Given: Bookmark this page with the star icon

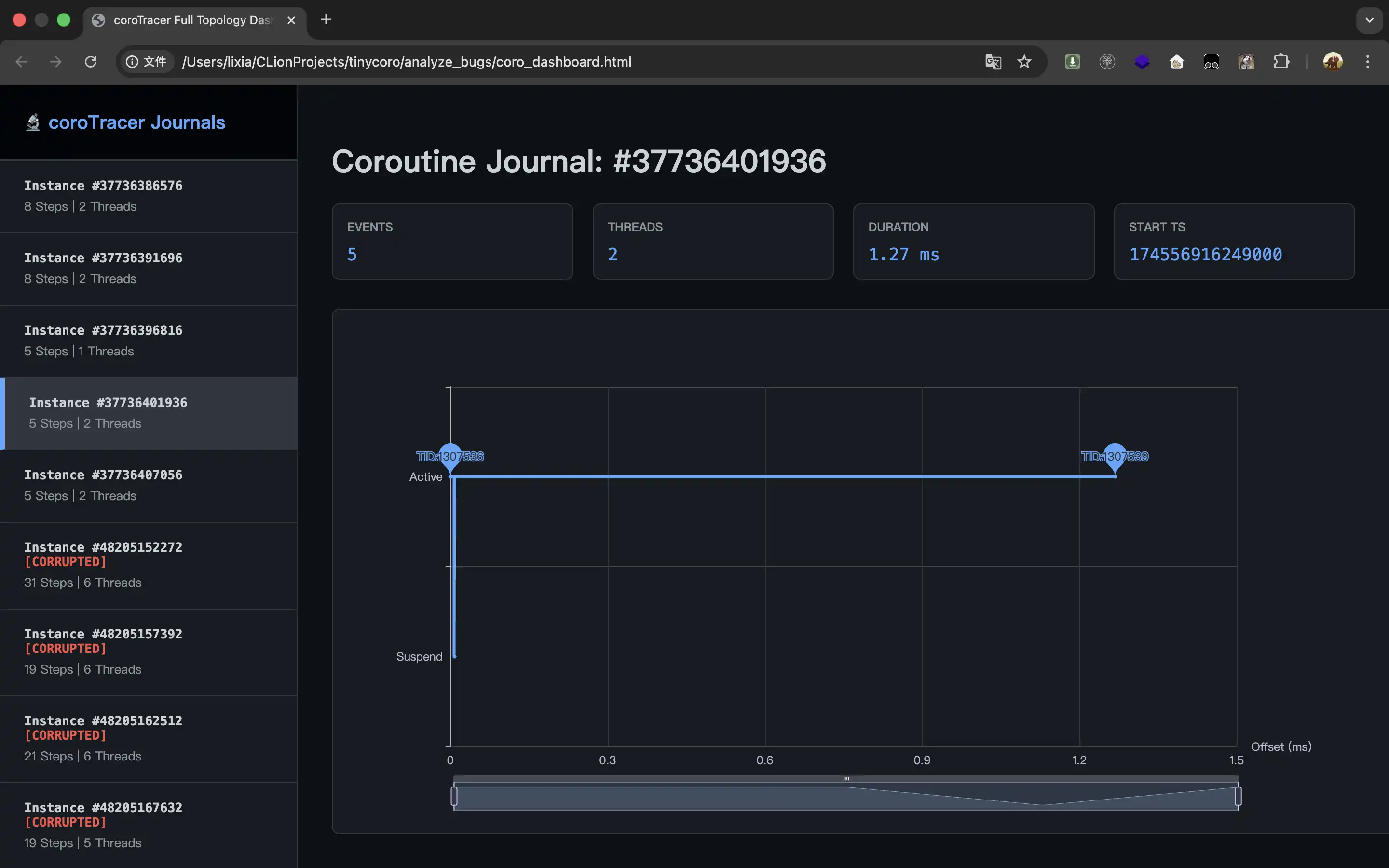Looking at the screenshot, I should click(x=1024, y=61).
